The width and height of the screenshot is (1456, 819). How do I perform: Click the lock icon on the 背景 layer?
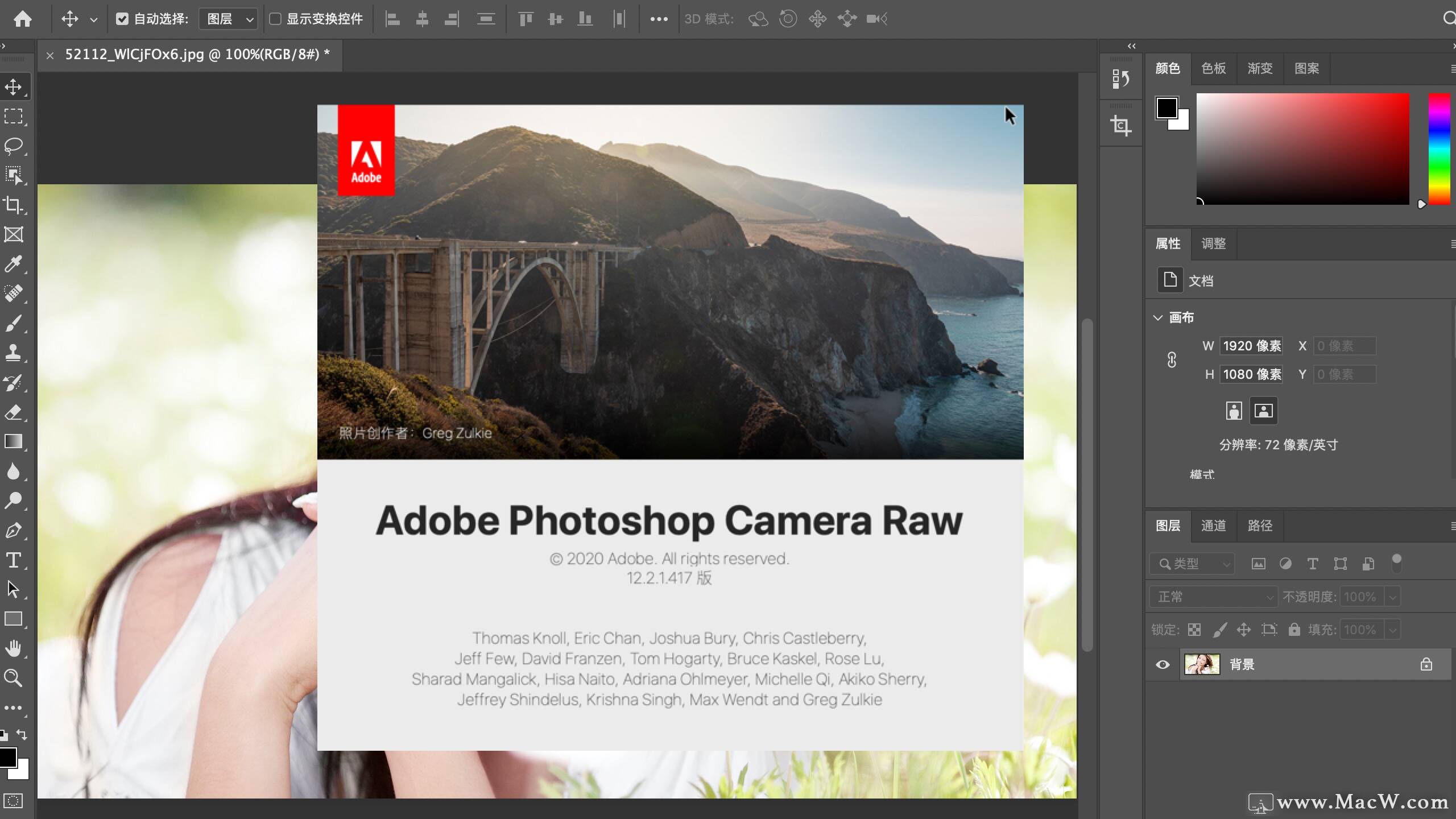[x=1426, y=664]
